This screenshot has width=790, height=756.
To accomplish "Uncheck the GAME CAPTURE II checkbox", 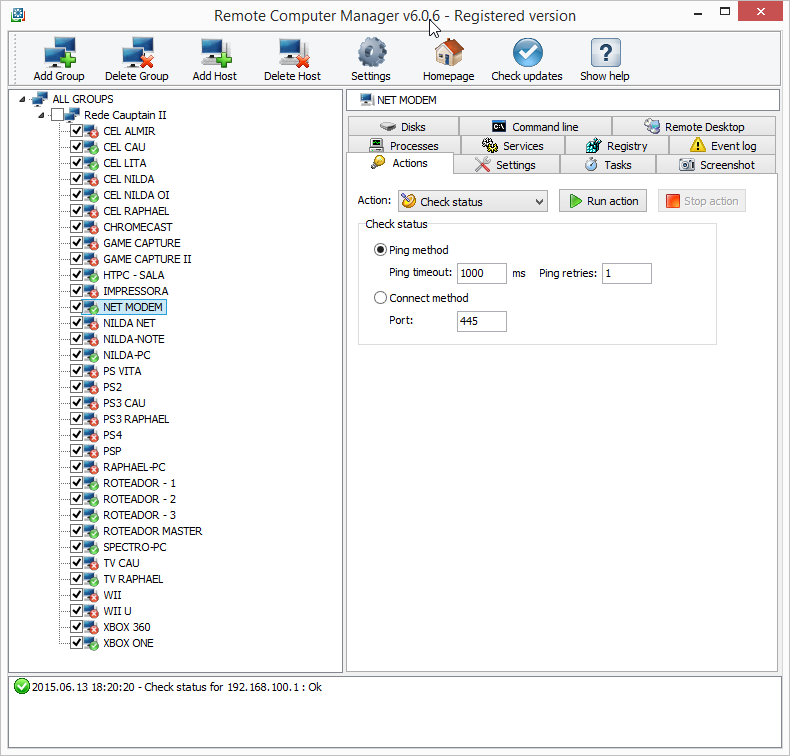I will (x=77, y=259).
